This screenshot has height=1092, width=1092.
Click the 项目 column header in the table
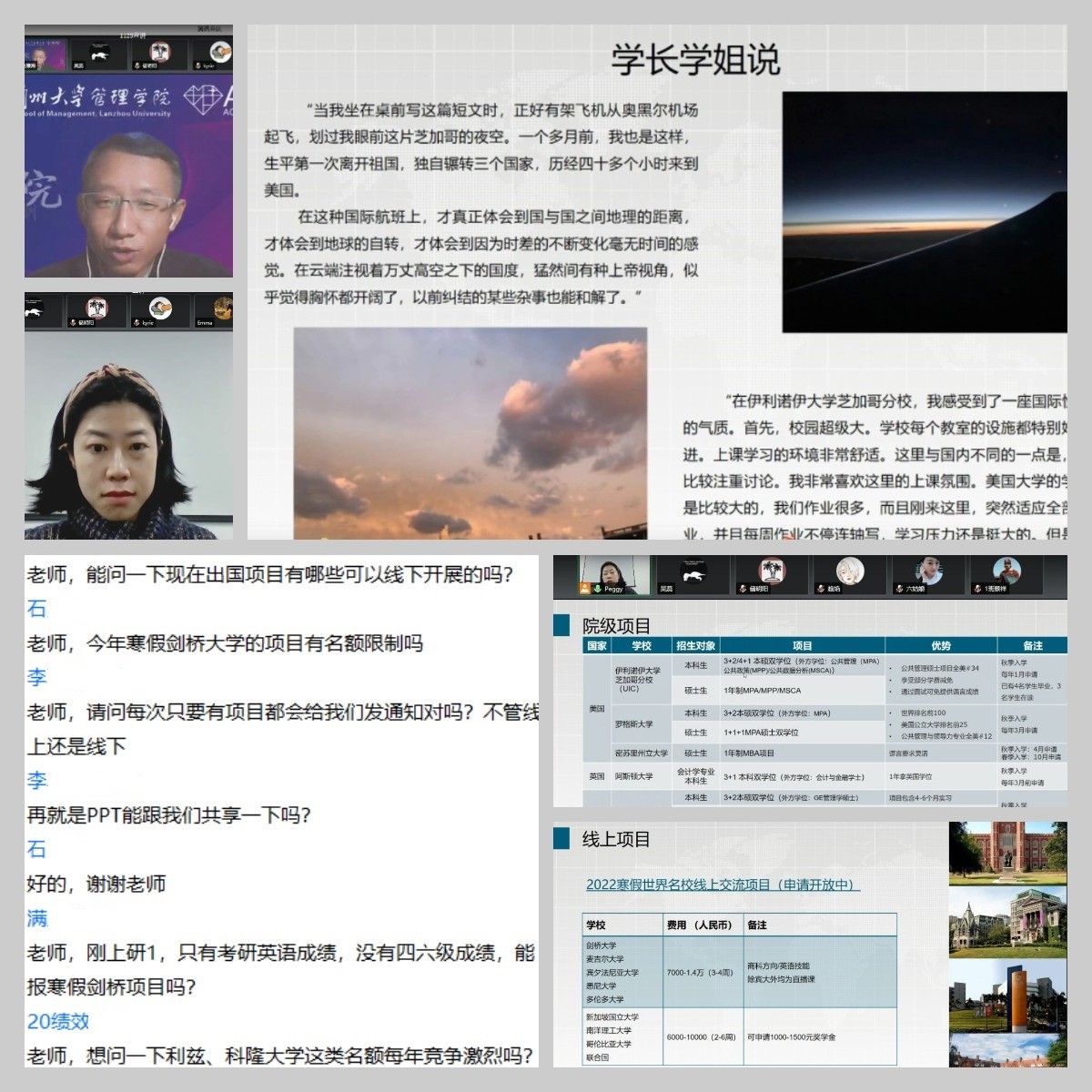[x=802, y=645]
